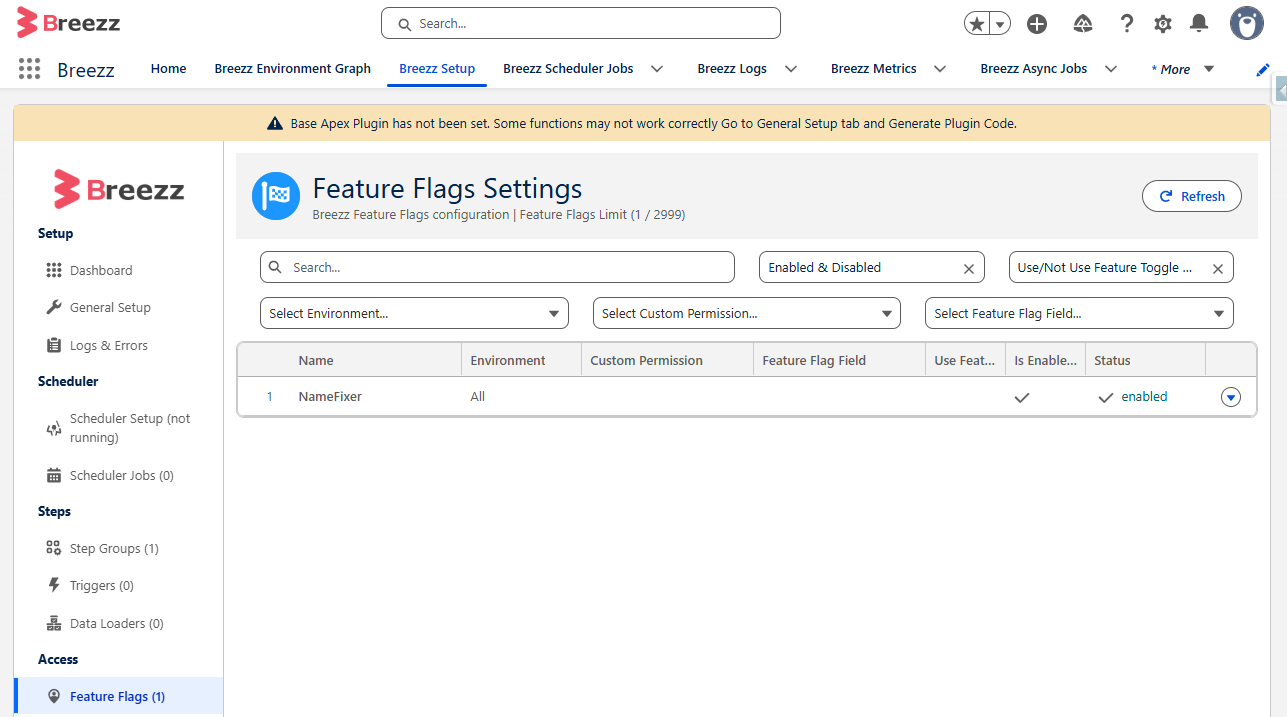Viewport: 1287px width, 717px height.
Task: Click the Feature Flags pin icon in sidebar
Action: point(54,696)
